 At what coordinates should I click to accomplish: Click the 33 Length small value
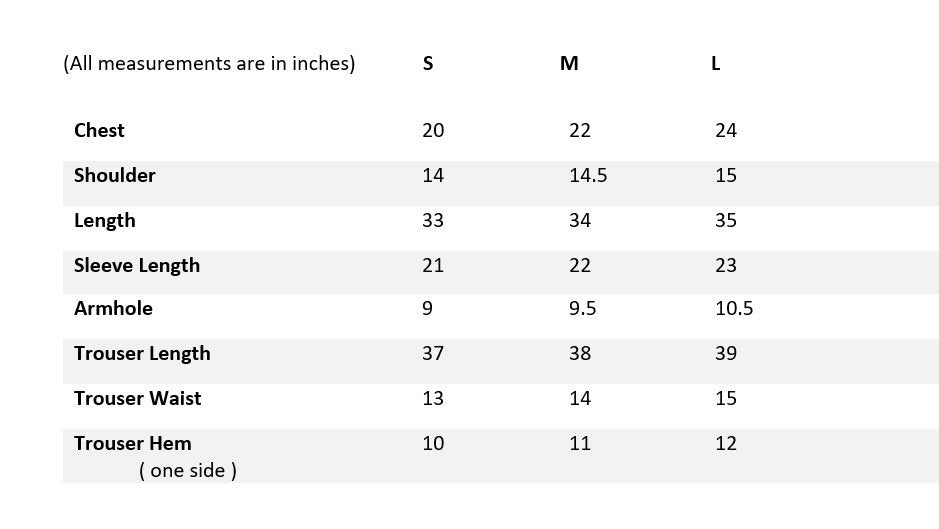pyautogui.click(x=433, y=221)
